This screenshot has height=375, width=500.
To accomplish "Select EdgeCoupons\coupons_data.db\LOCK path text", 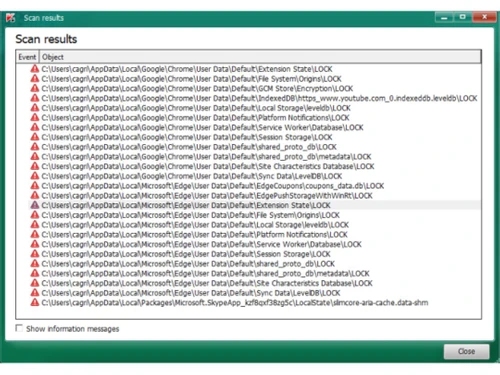I will 213,186.
